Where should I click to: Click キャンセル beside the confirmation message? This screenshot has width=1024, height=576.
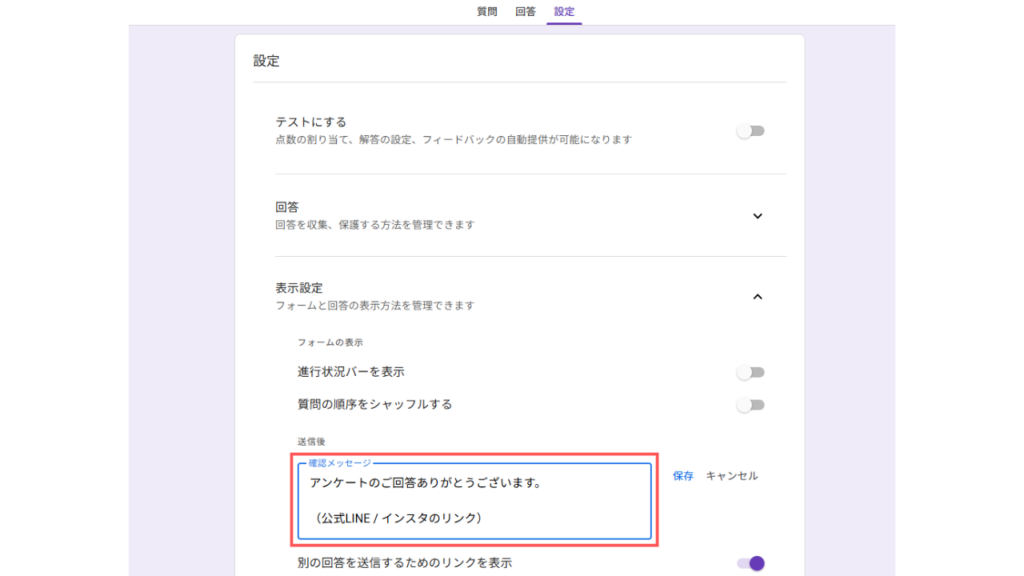coord(732,476)
